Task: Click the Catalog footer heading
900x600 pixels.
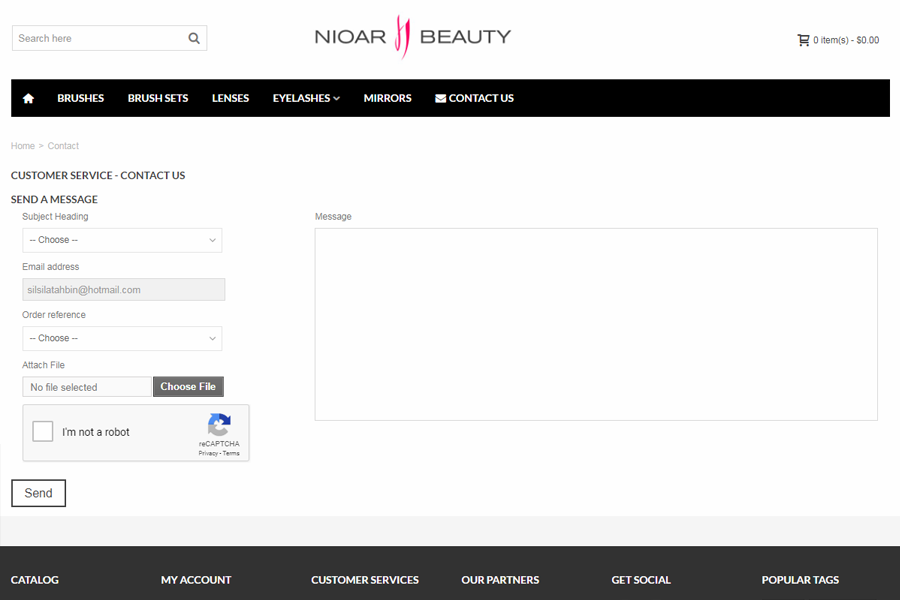Action: pyautogui.click(x=34, y=580)
